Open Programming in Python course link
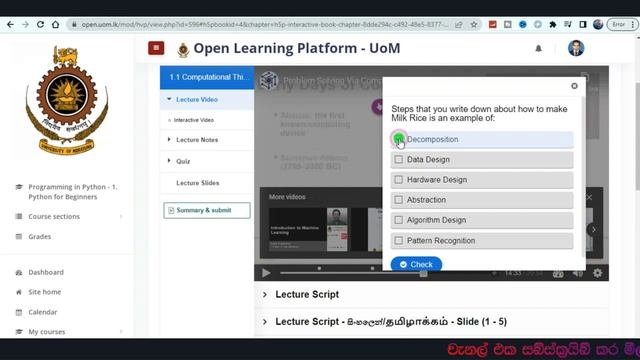 (73, 191)
